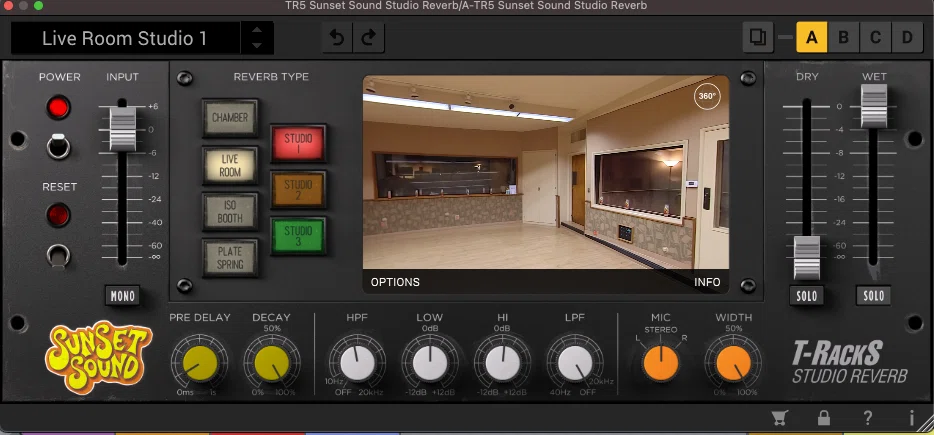Click the undo arrow icon
This screenshot has height=435, width=934.
tap(337, 38)
